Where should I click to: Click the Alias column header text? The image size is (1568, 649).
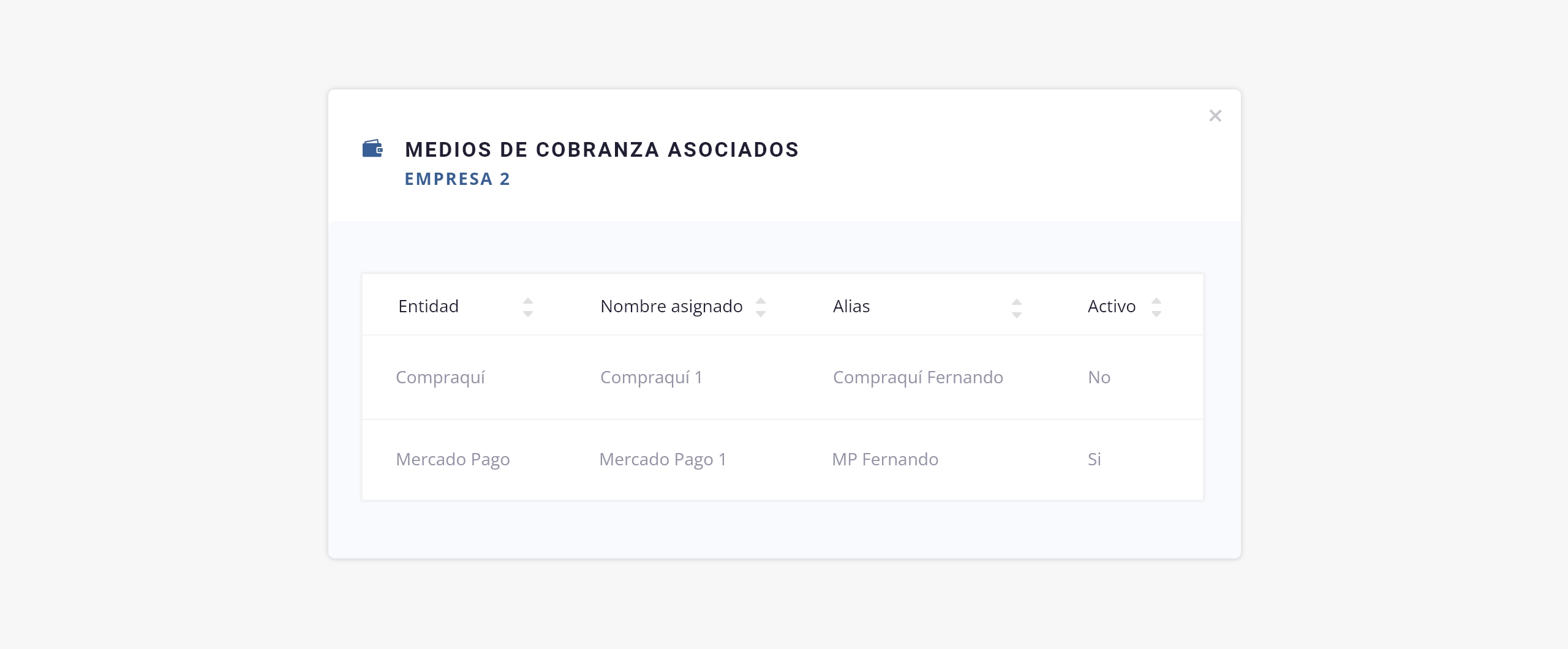[x=851, y=306]
